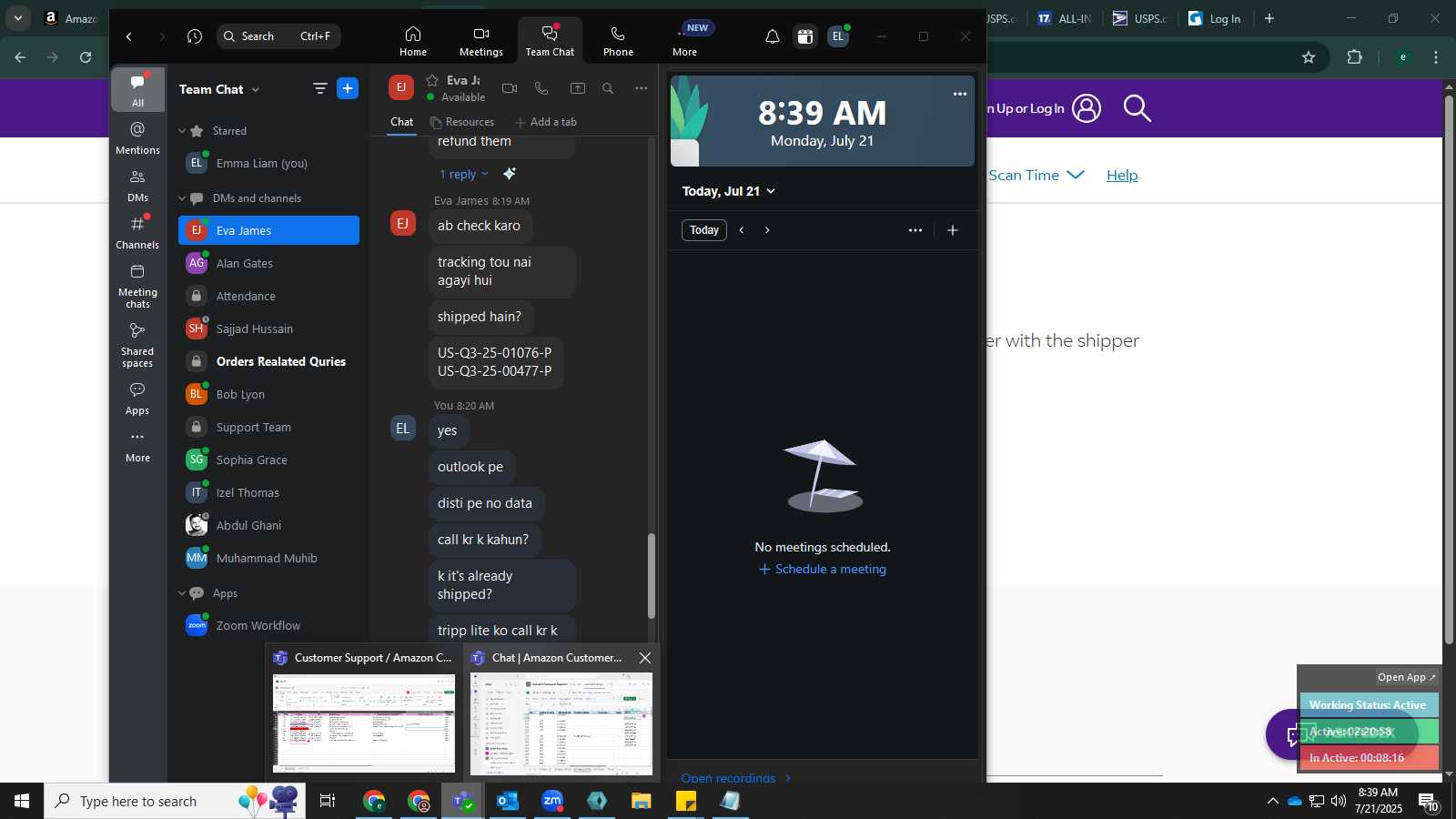
Task: Open Orders Realated Quries channel
Action: pos(268,361)
